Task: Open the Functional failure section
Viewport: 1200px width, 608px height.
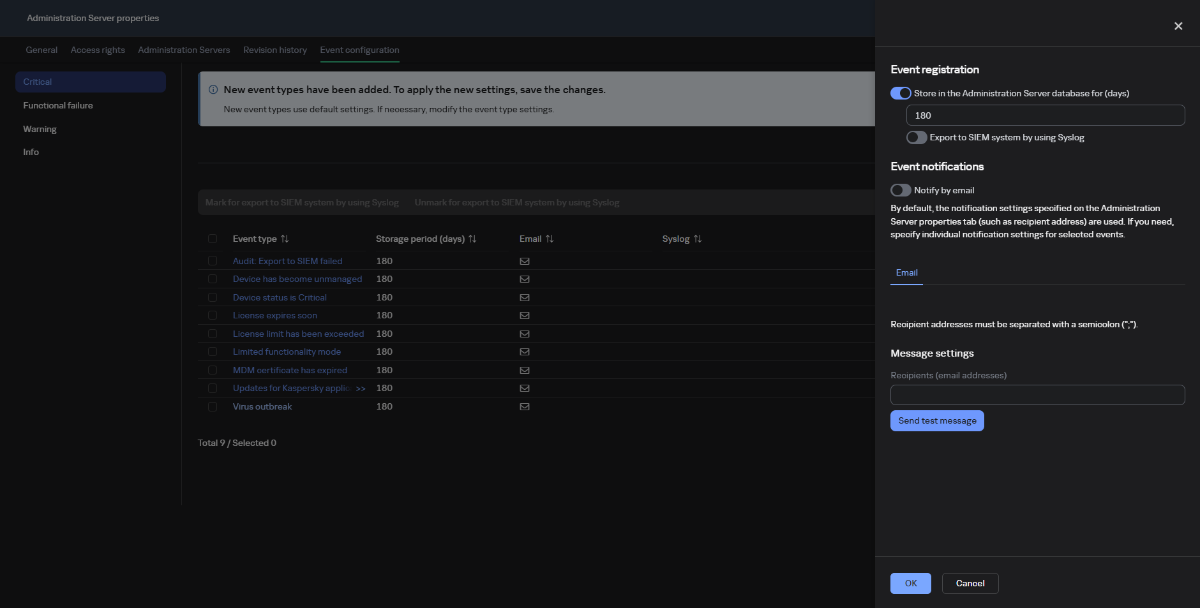Action: pos(58,105)
